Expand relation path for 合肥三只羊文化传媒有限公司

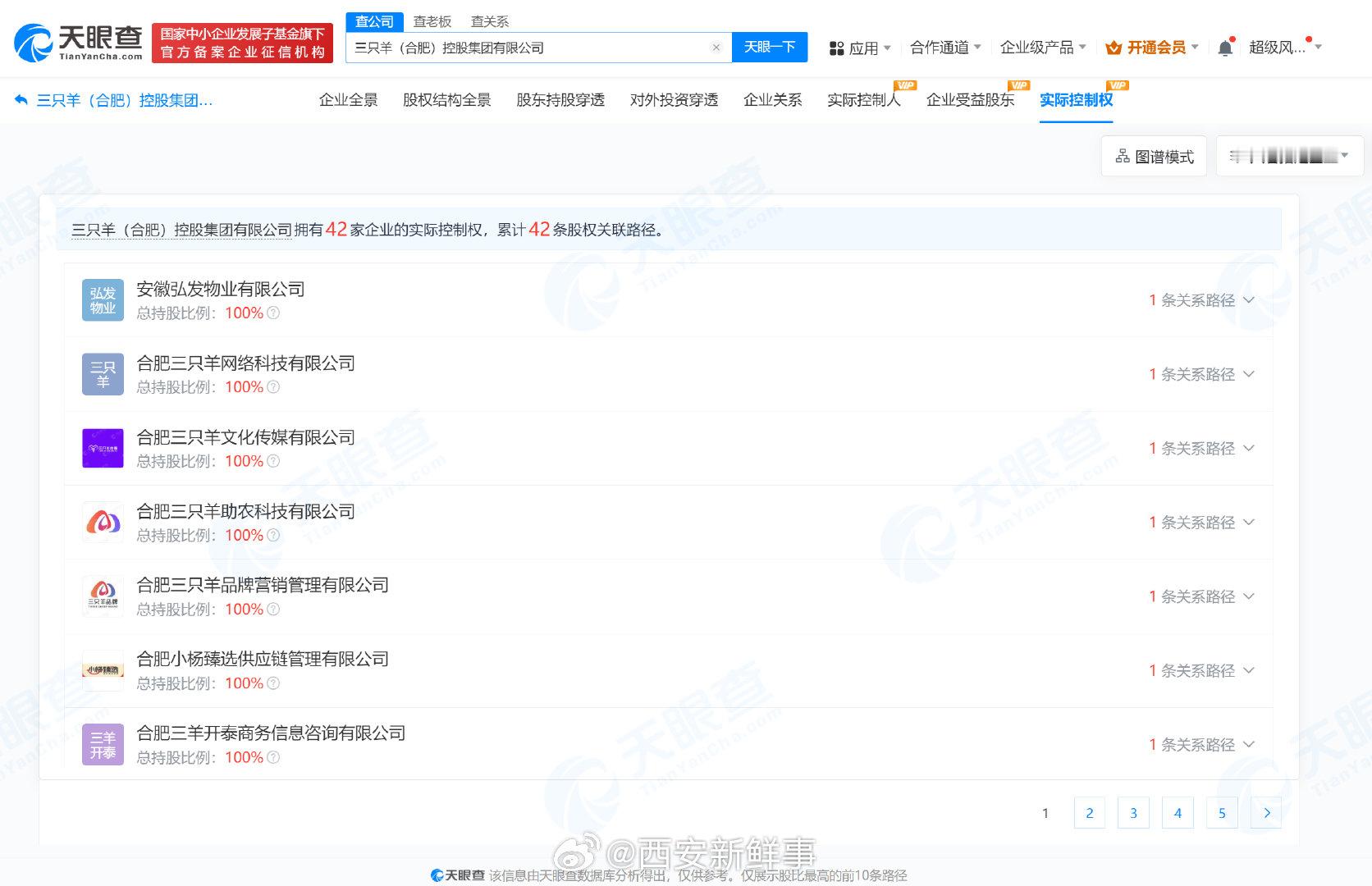(x=1201, y=448)
